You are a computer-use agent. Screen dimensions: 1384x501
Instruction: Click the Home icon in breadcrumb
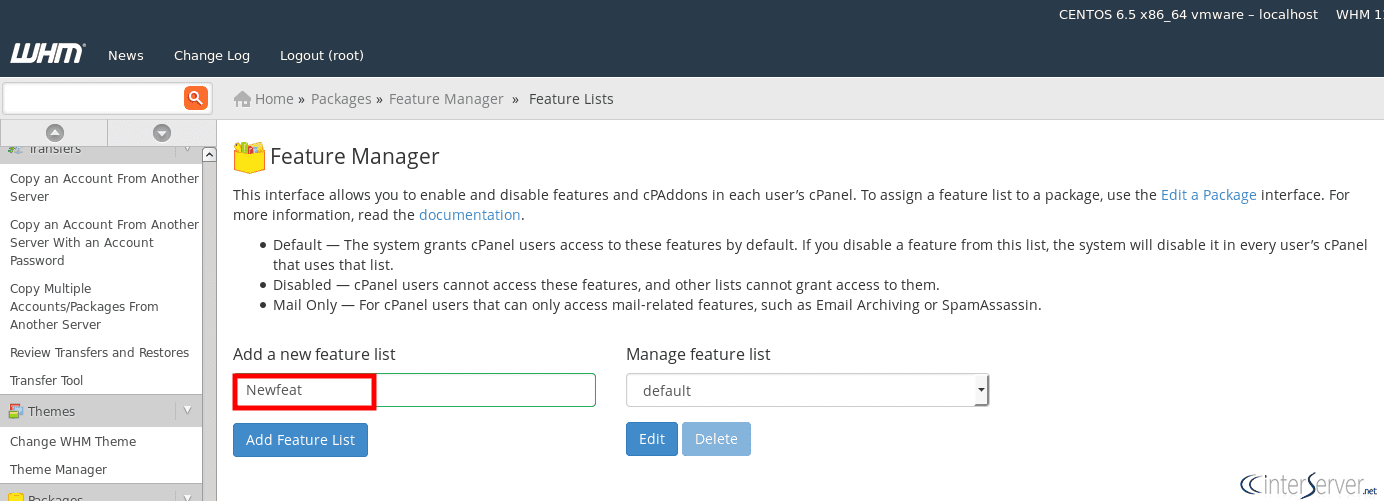point(242,99)
